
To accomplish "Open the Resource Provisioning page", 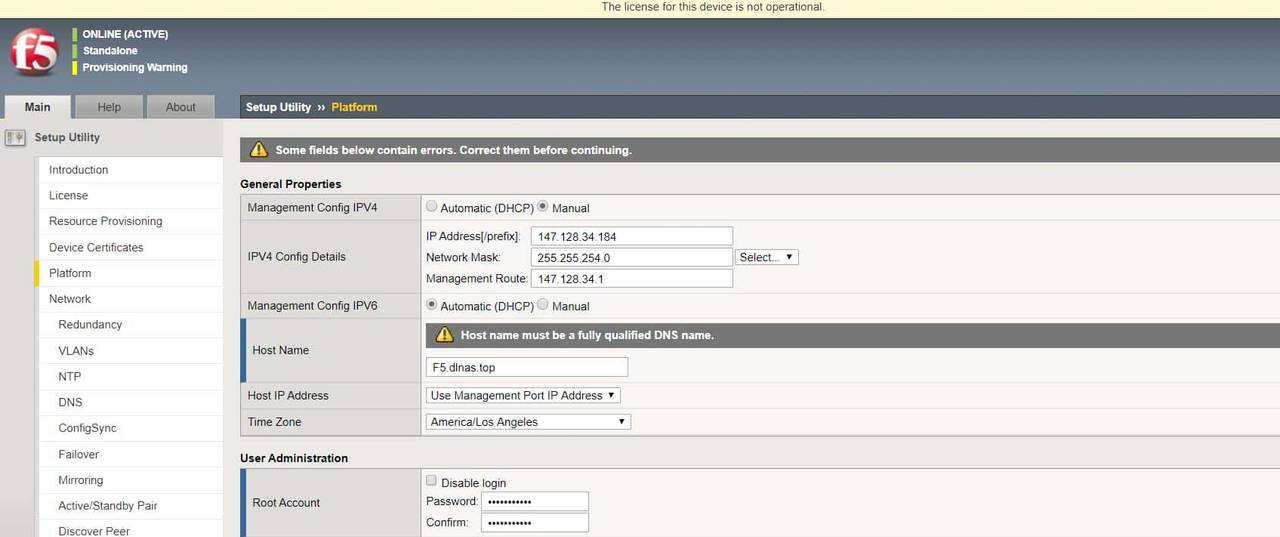I will tap(105, 221).
